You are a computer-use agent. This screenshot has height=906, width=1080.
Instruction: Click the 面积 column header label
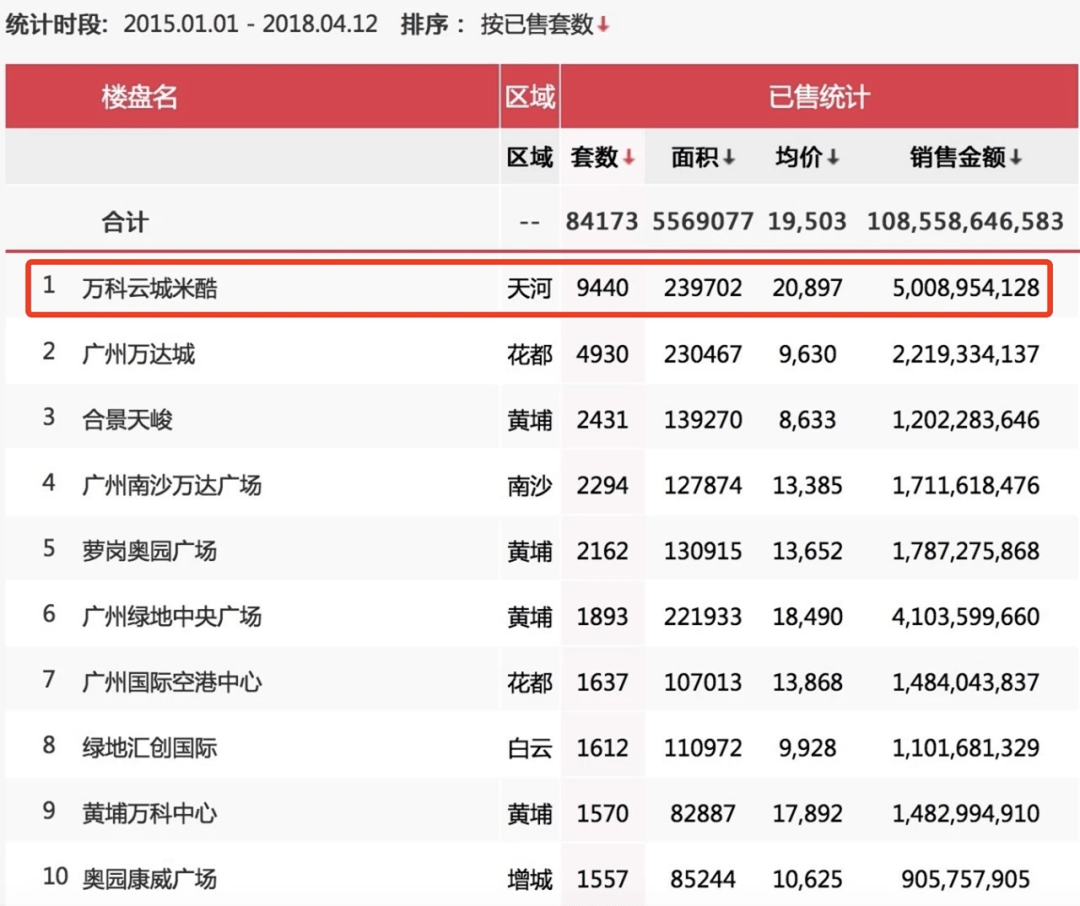[695, 158]
